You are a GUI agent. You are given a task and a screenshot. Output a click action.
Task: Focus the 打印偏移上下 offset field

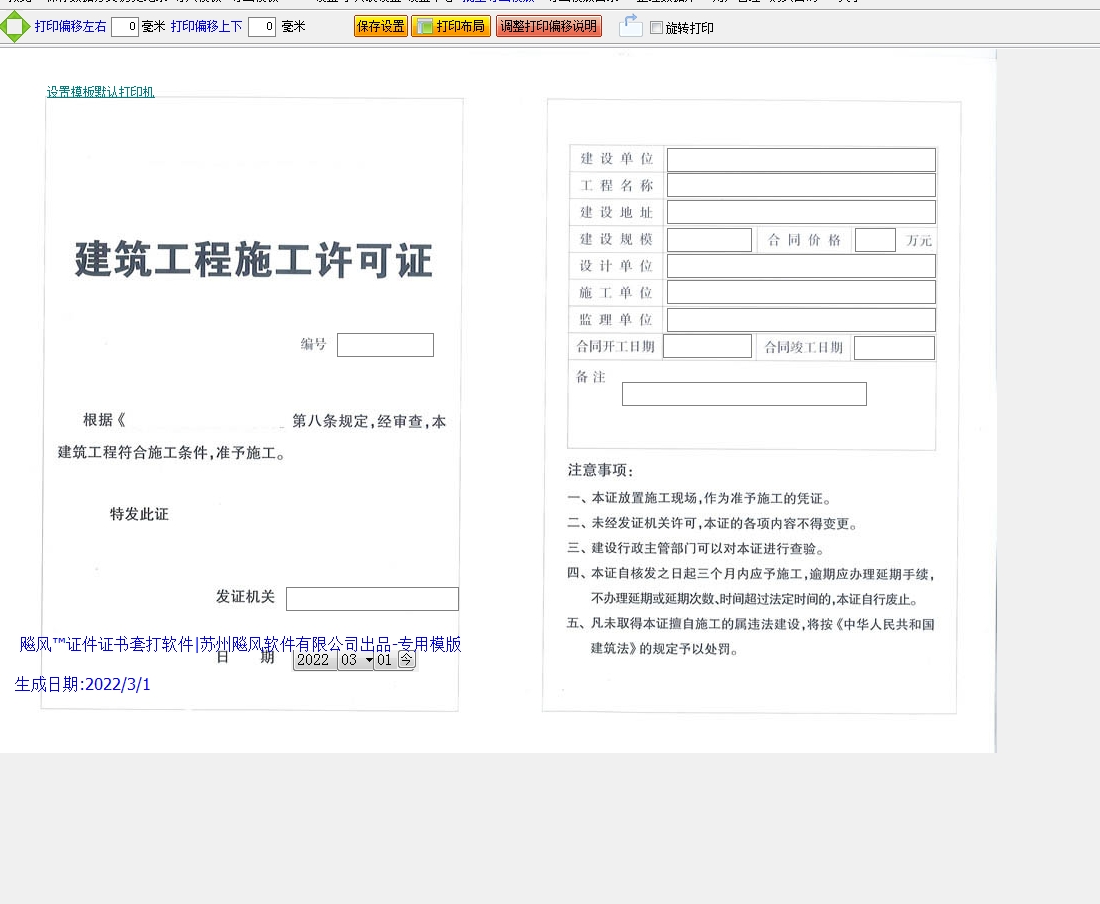coord(262,27)
